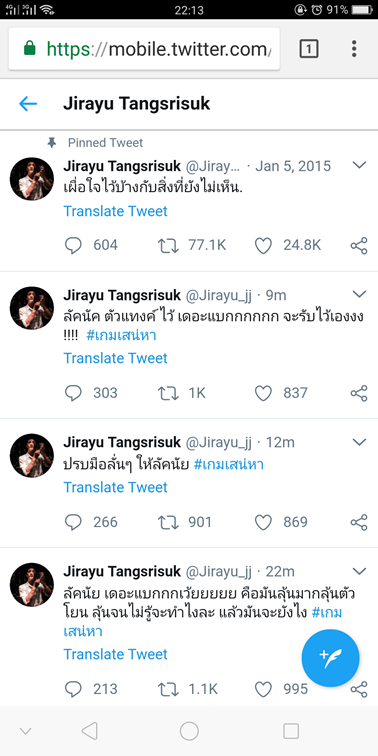Like the tweet with 837 likes
The height and width of the screenshot is (756, 378).
(263, 393)
